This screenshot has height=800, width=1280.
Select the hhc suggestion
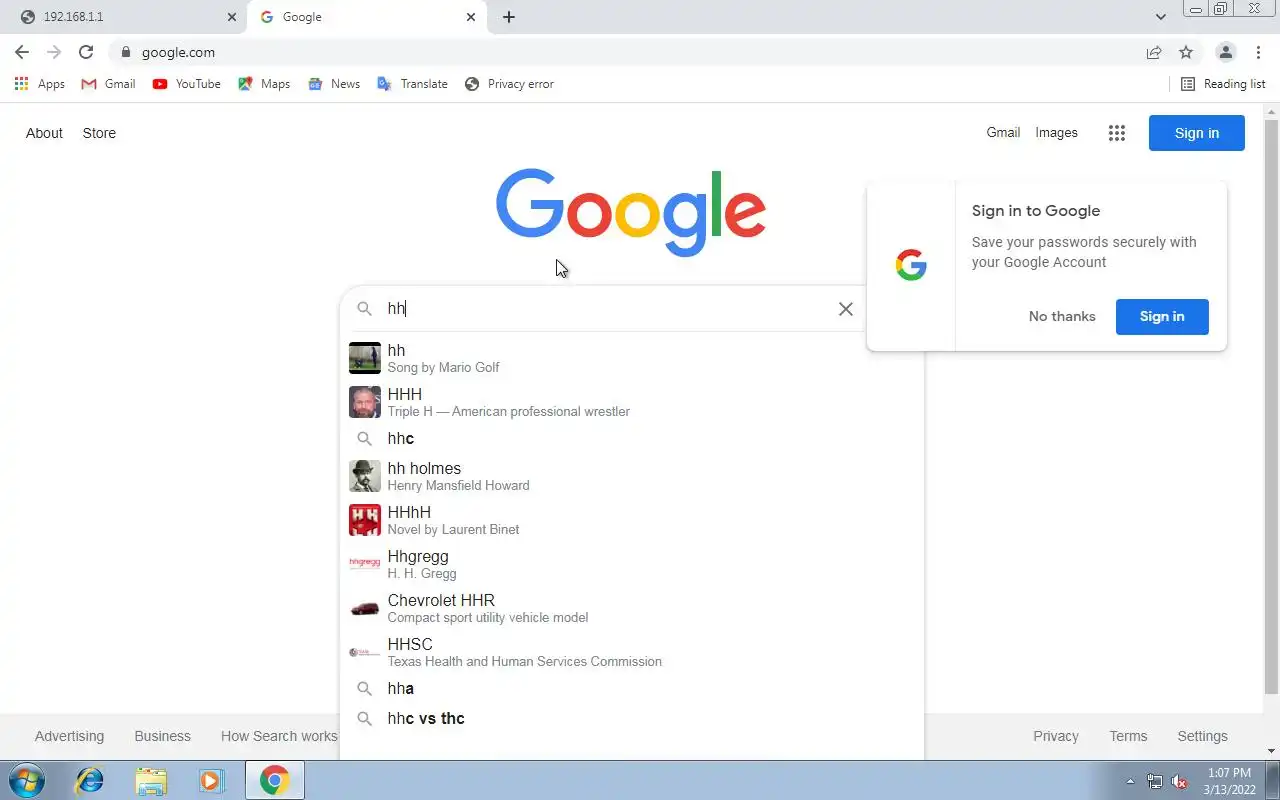tap(632, 438)
